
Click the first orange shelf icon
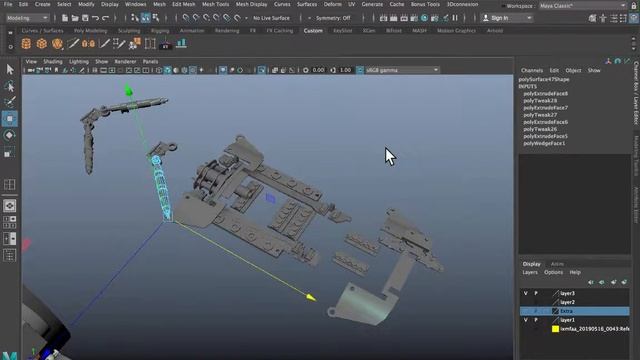click(26, 44)
